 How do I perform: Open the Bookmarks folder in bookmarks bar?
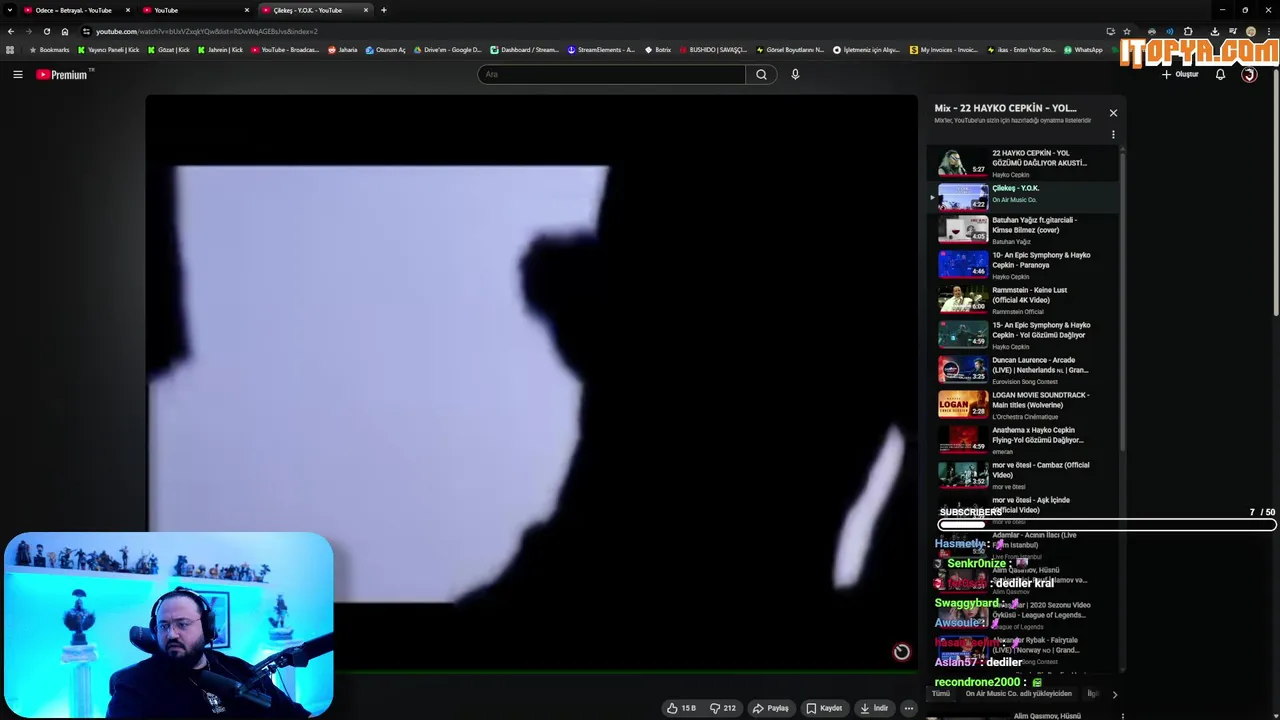coord(50,50)
